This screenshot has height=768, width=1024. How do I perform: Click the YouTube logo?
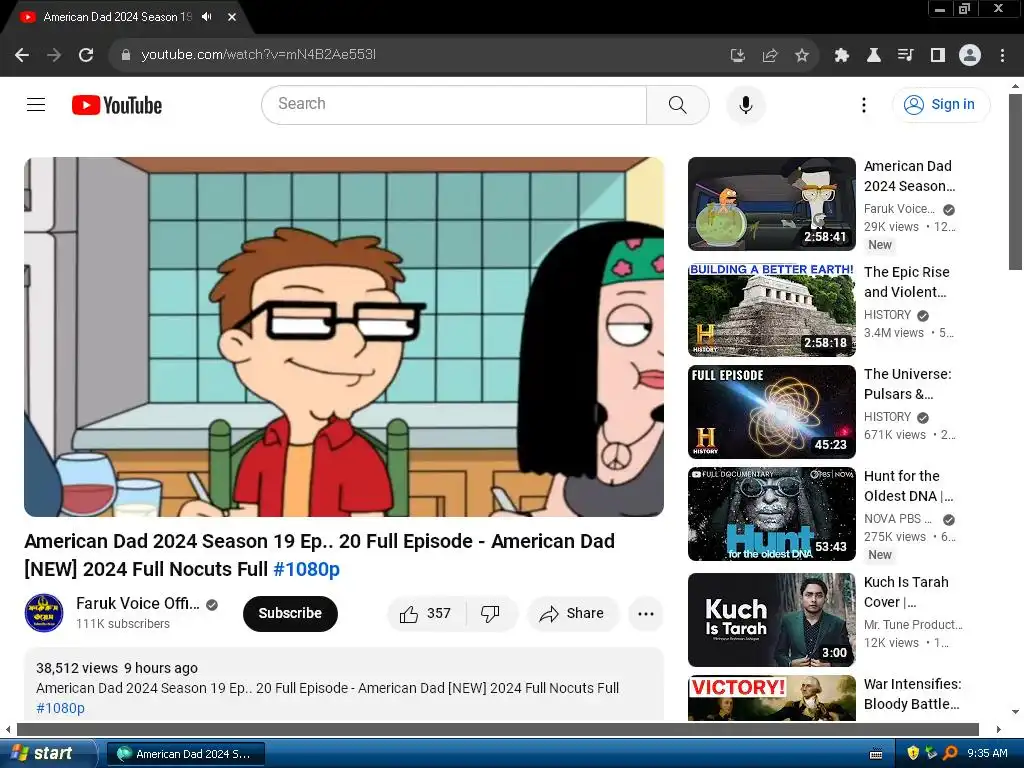[117, 105]
